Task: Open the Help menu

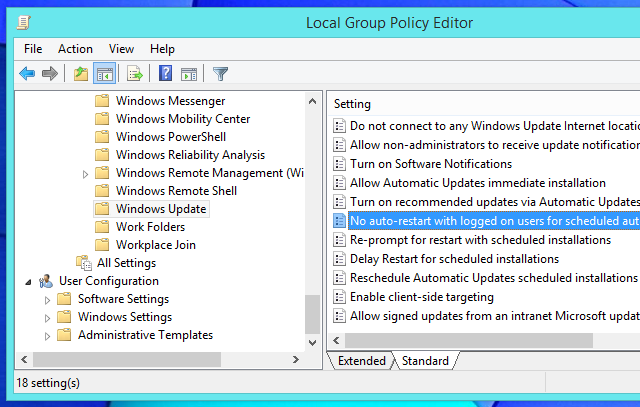Action: (162, 49)
